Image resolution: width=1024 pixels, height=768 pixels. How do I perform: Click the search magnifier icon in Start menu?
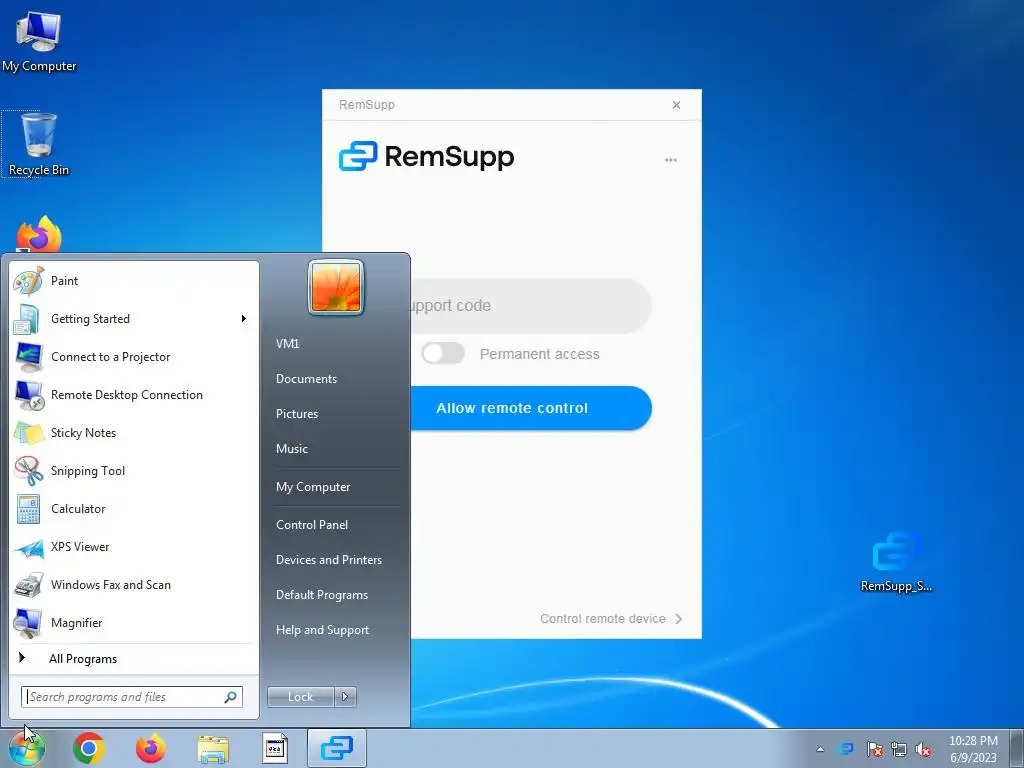[231, 697]
